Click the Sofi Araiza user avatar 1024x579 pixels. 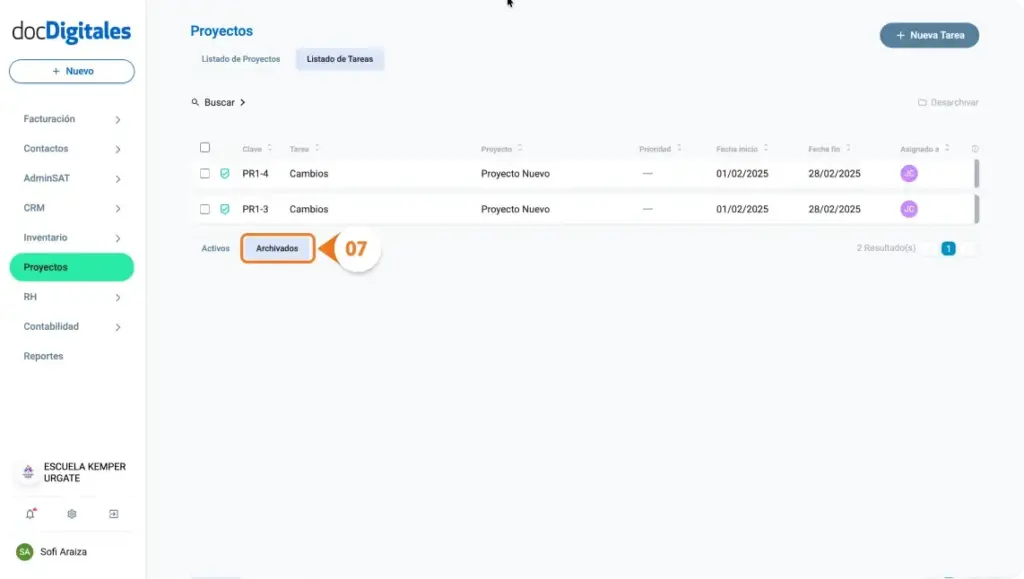pos(25,552)
